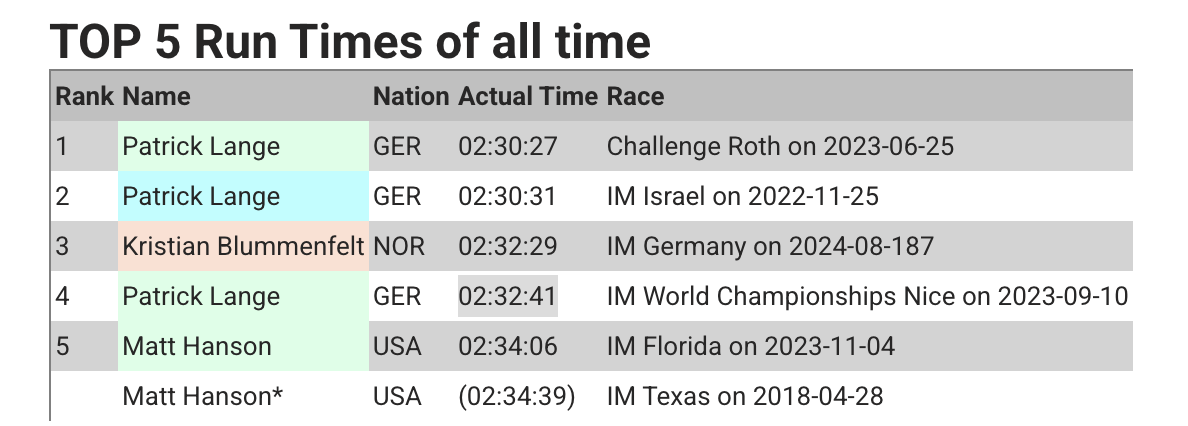Click the IM World Championships Nice race
This screenshot has width=1188, height=426.
pos(867,297)
